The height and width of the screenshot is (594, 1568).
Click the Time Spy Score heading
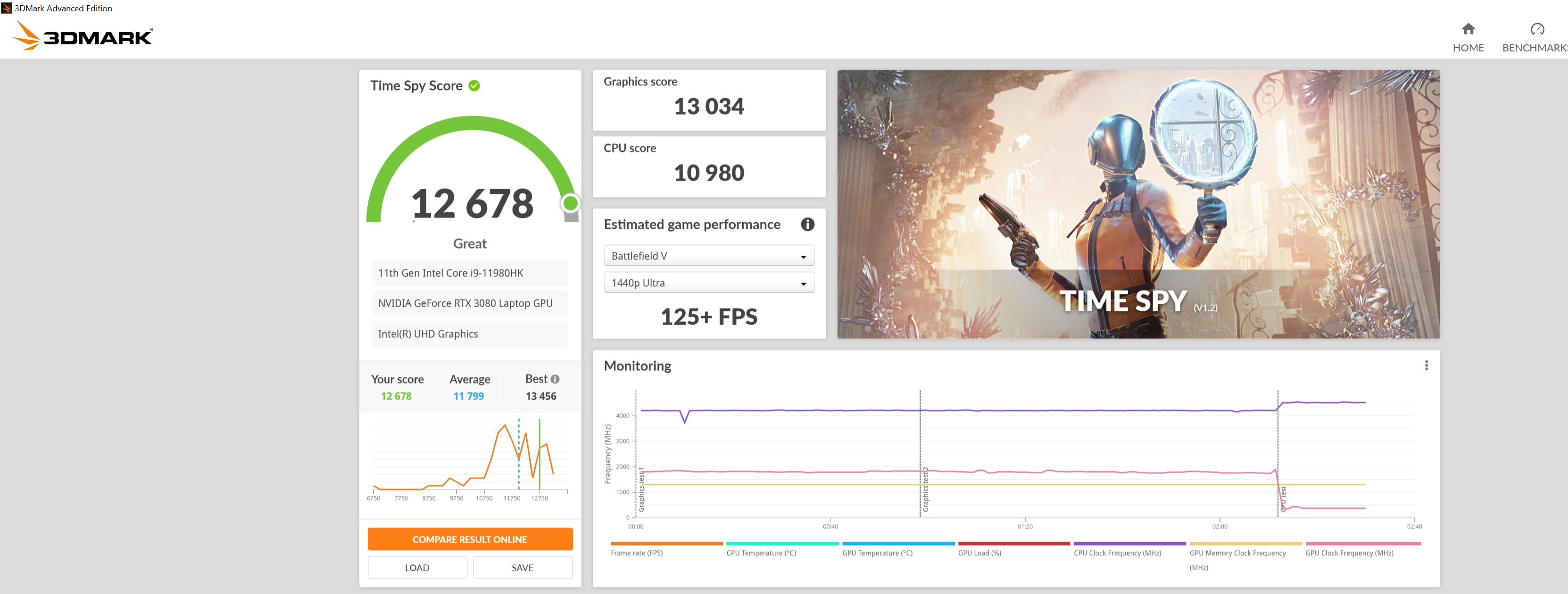coord(416,86)
